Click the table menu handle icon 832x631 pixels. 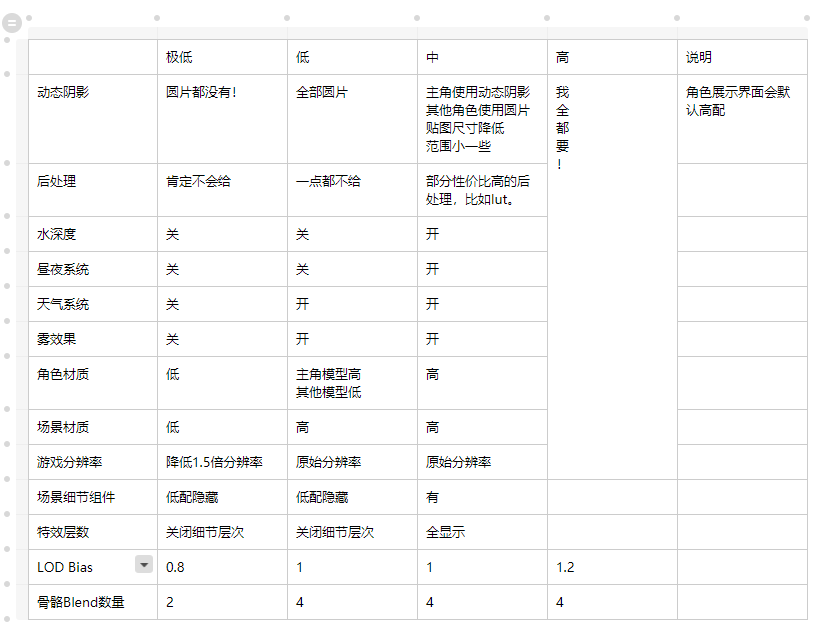pyautogui.click(x=12, y=23)
